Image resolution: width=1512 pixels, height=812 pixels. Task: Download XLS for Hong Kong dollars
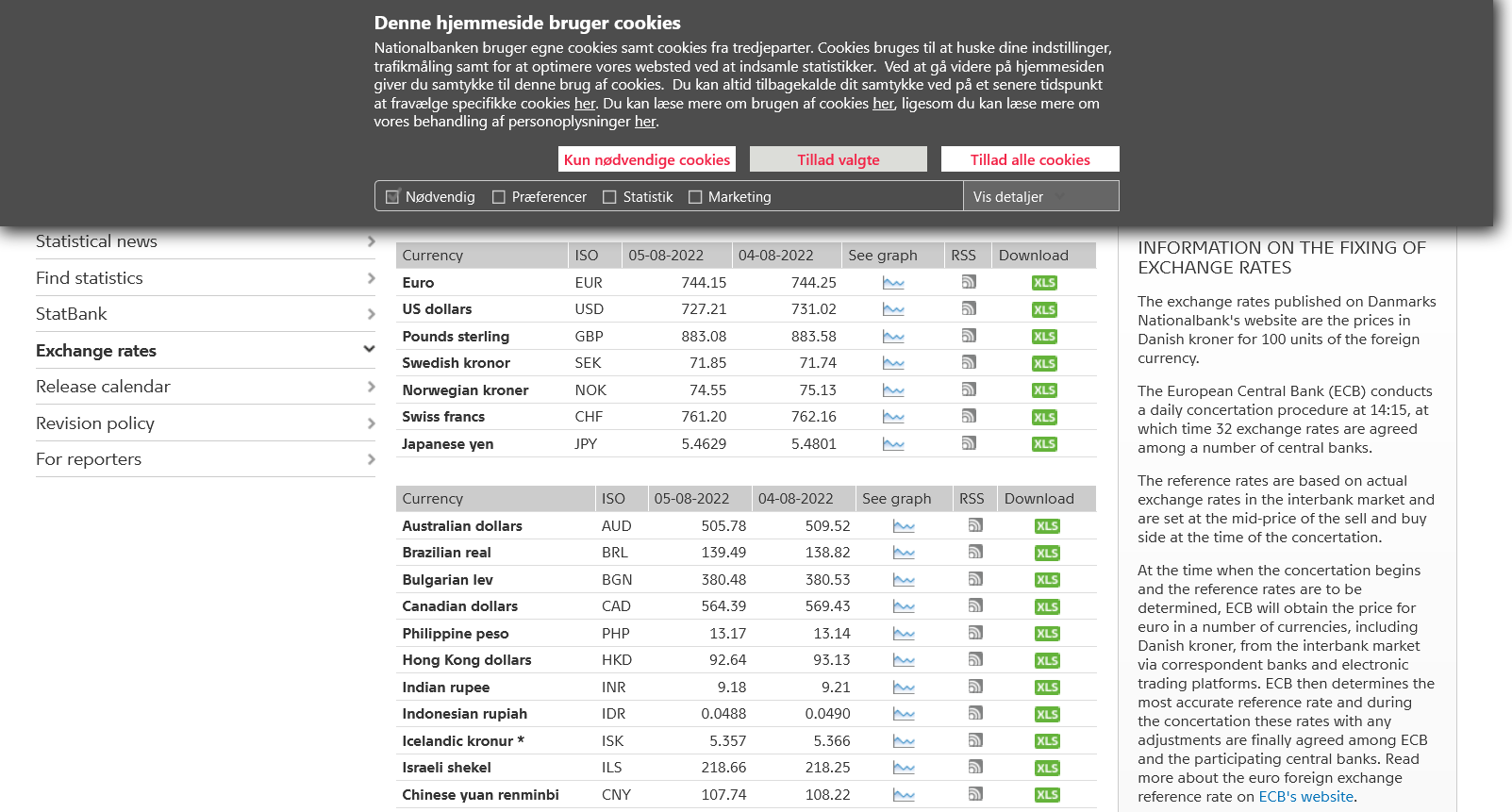[x=1047, y=661]
